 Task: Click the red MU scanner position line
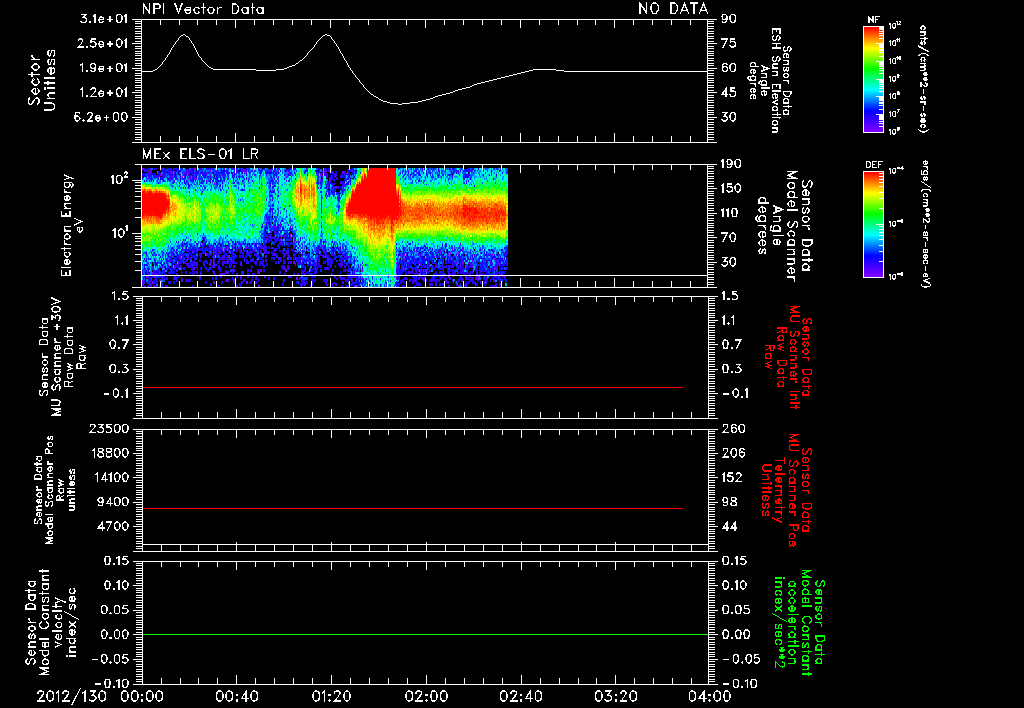412,508
